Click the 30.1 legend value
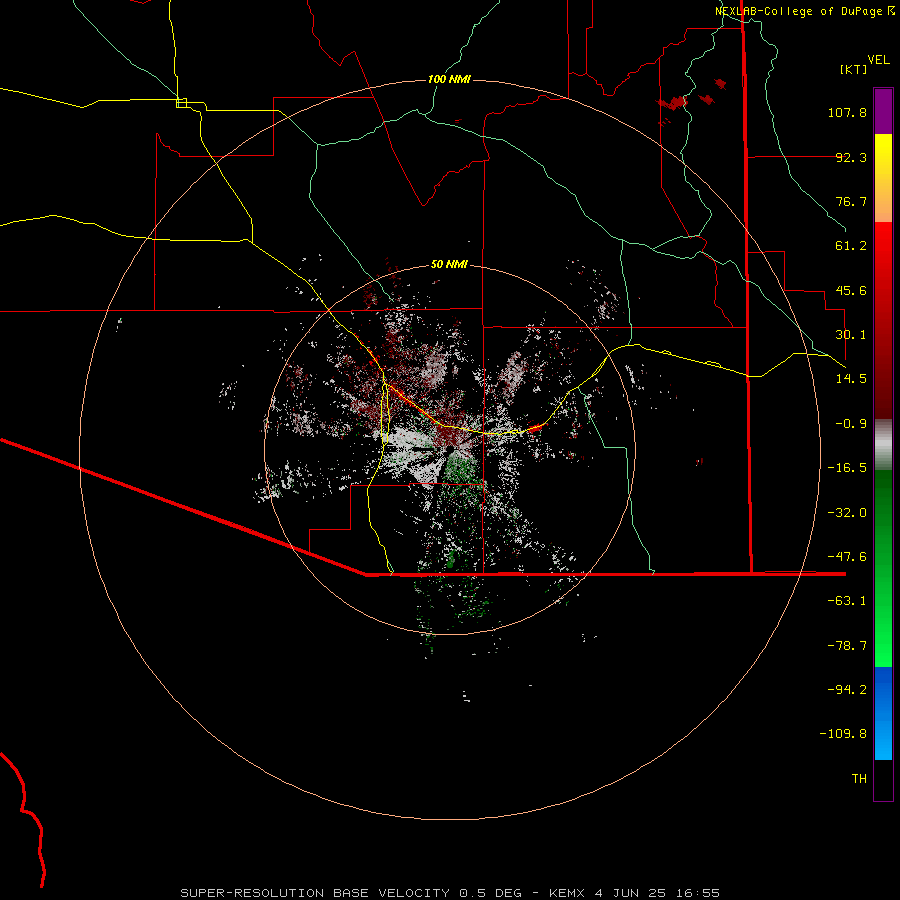 (851, 335)
